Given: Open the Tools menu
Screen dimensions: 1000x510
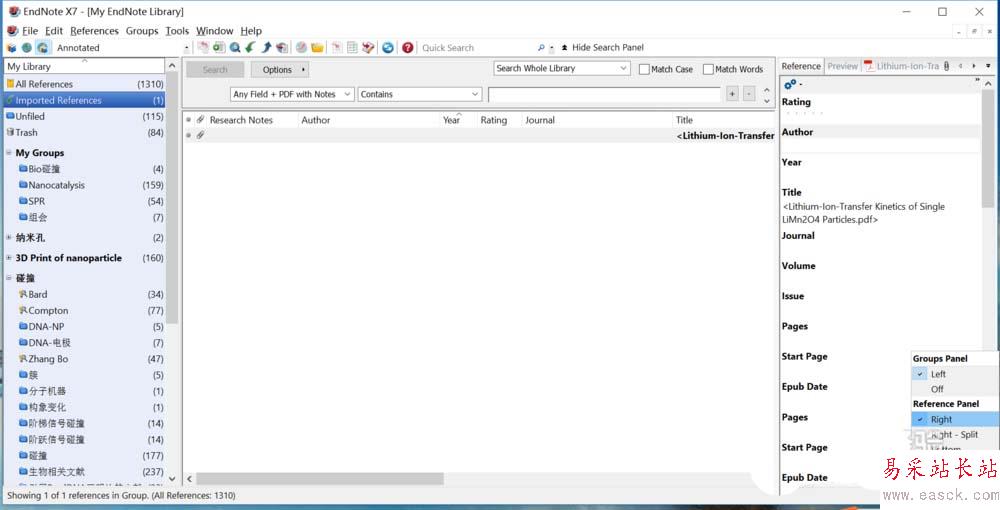Looking at the screenshot, I should click(x=177, y=31).
